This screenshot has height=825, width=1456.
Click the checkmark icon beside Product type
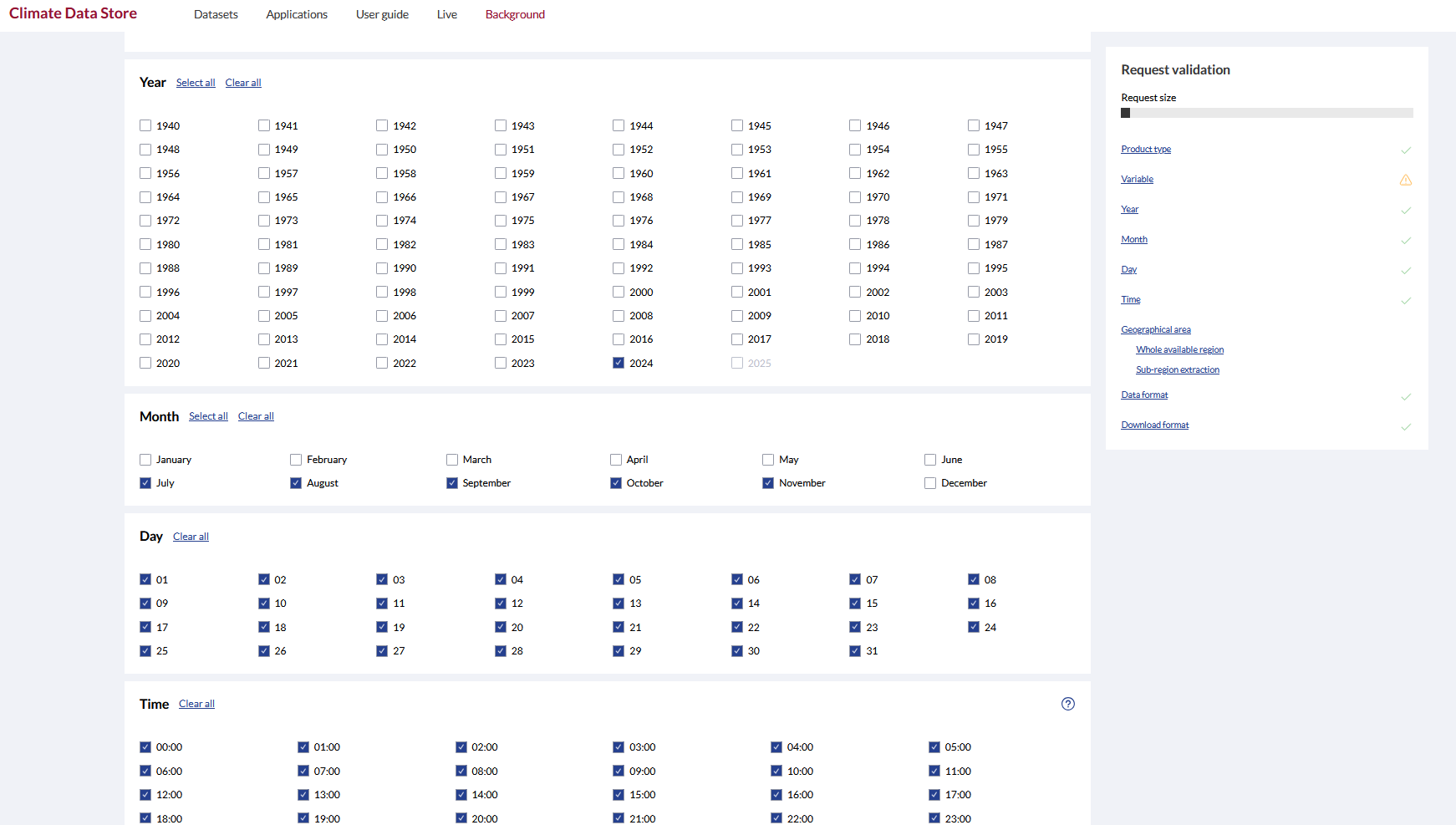point(1405,150)
